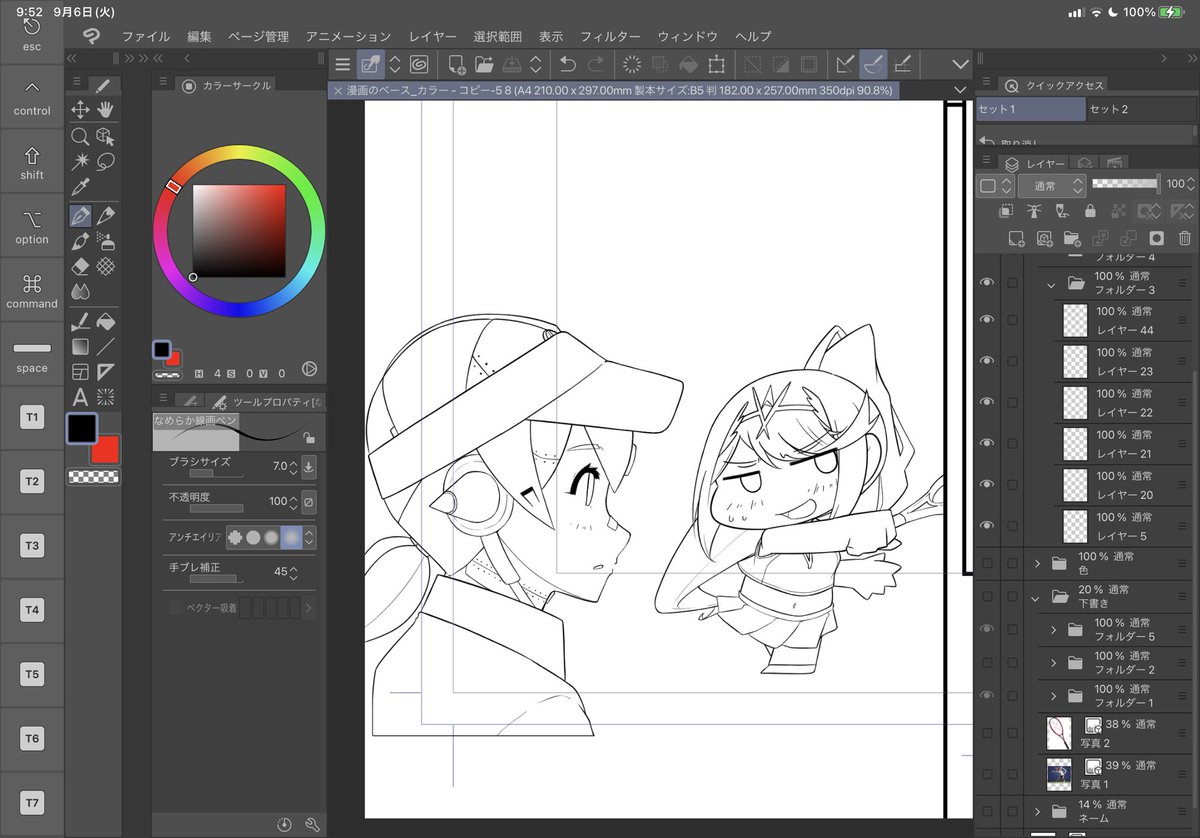Expand the 色 folder
1200x838 pixels.
pos(1037,564)
